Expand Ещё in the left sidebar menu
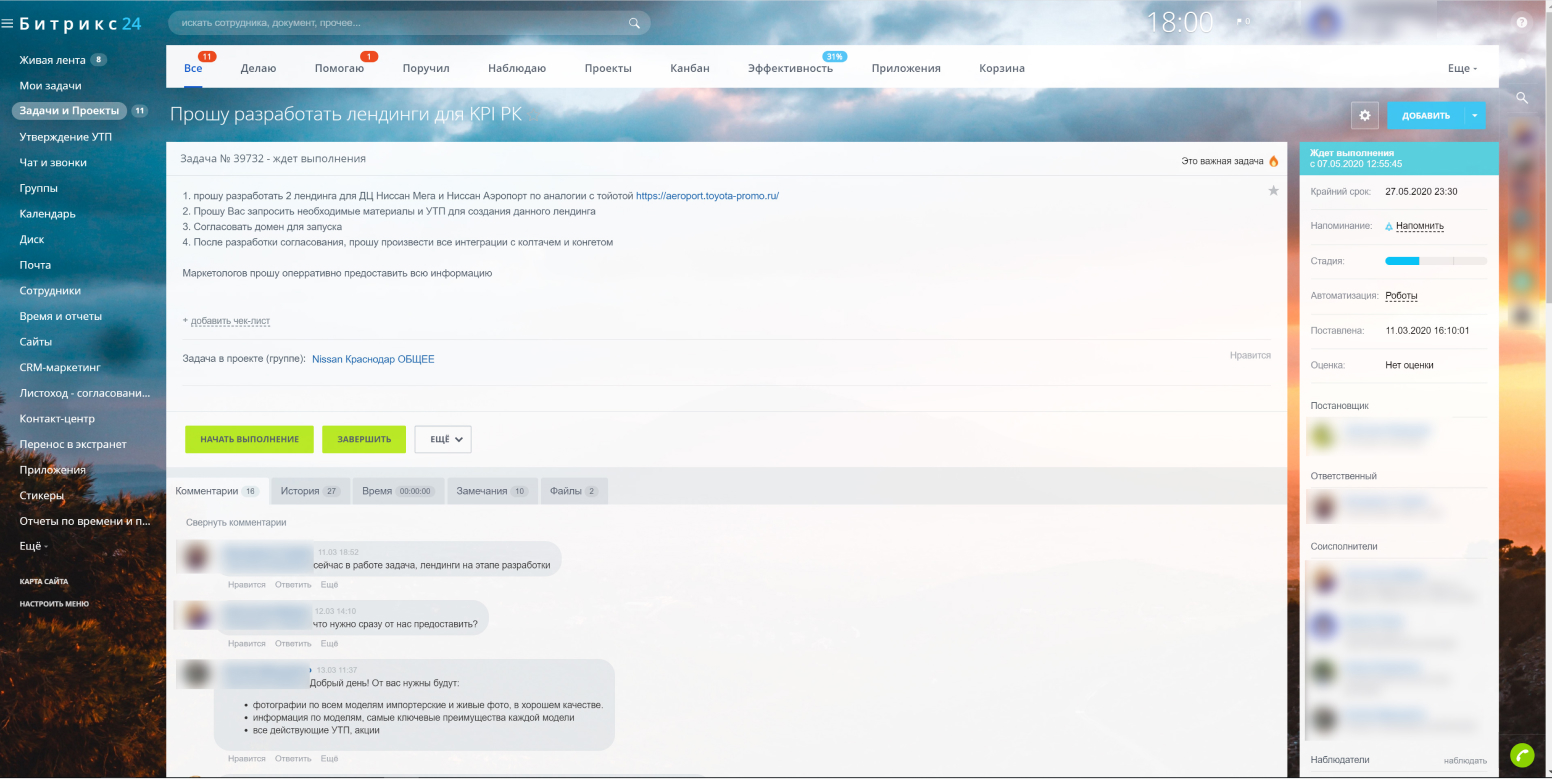1552x779 pixels. 33,547
